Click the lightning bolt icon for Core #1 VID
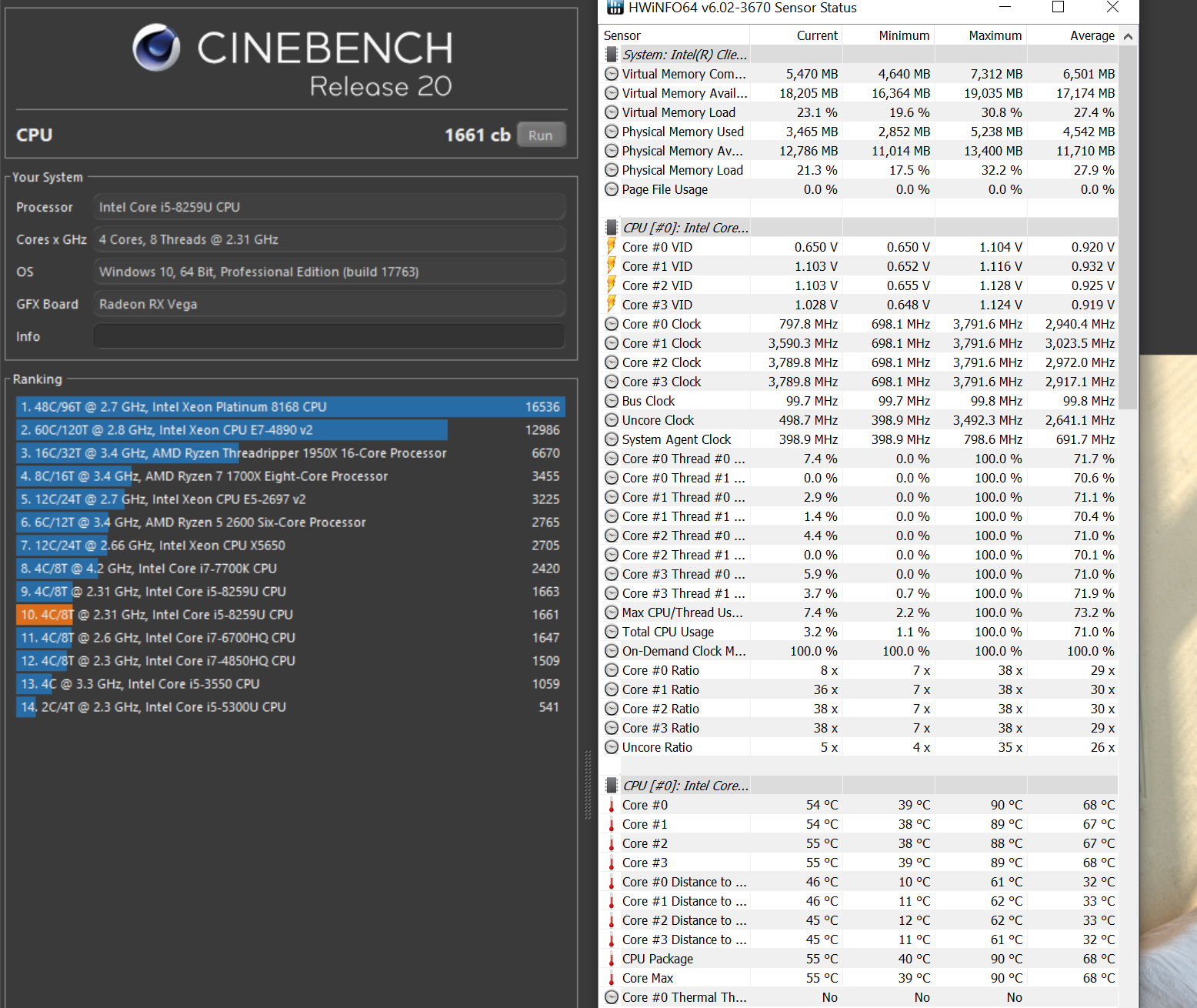This screenshot has height=1008, width=1197. 612,265
